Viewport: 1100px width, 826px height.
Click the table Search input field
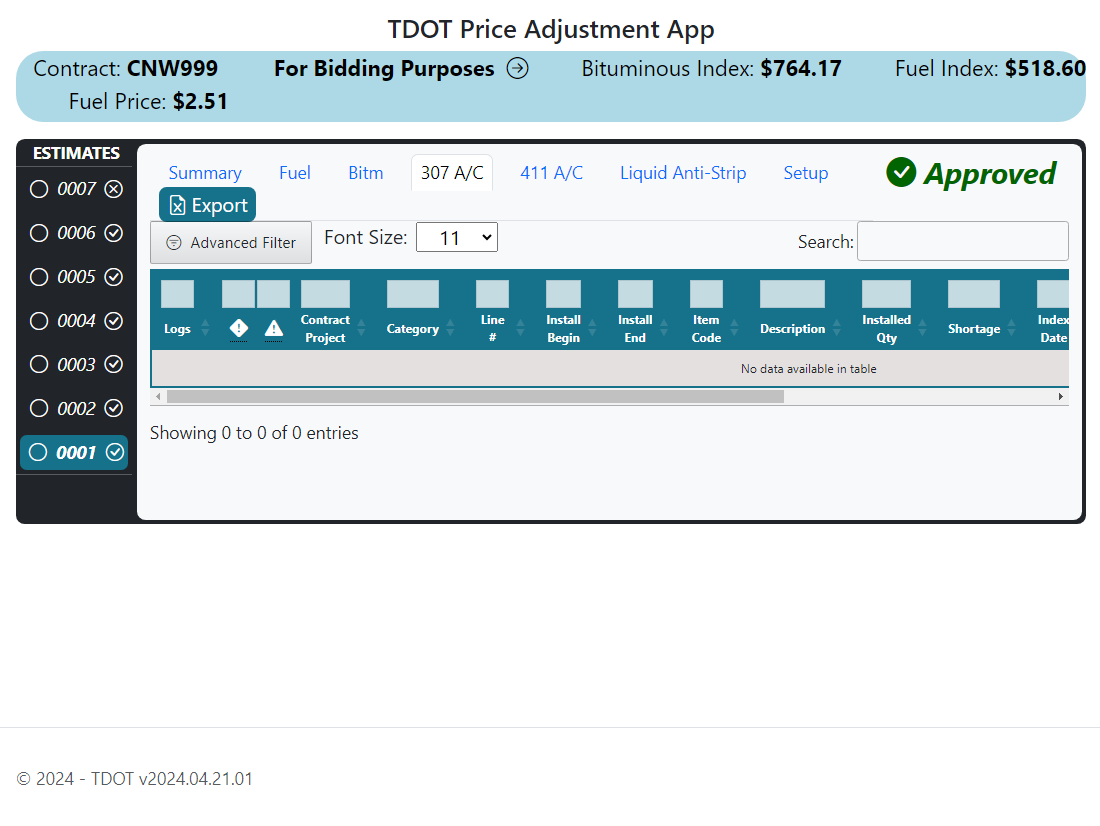962,241
